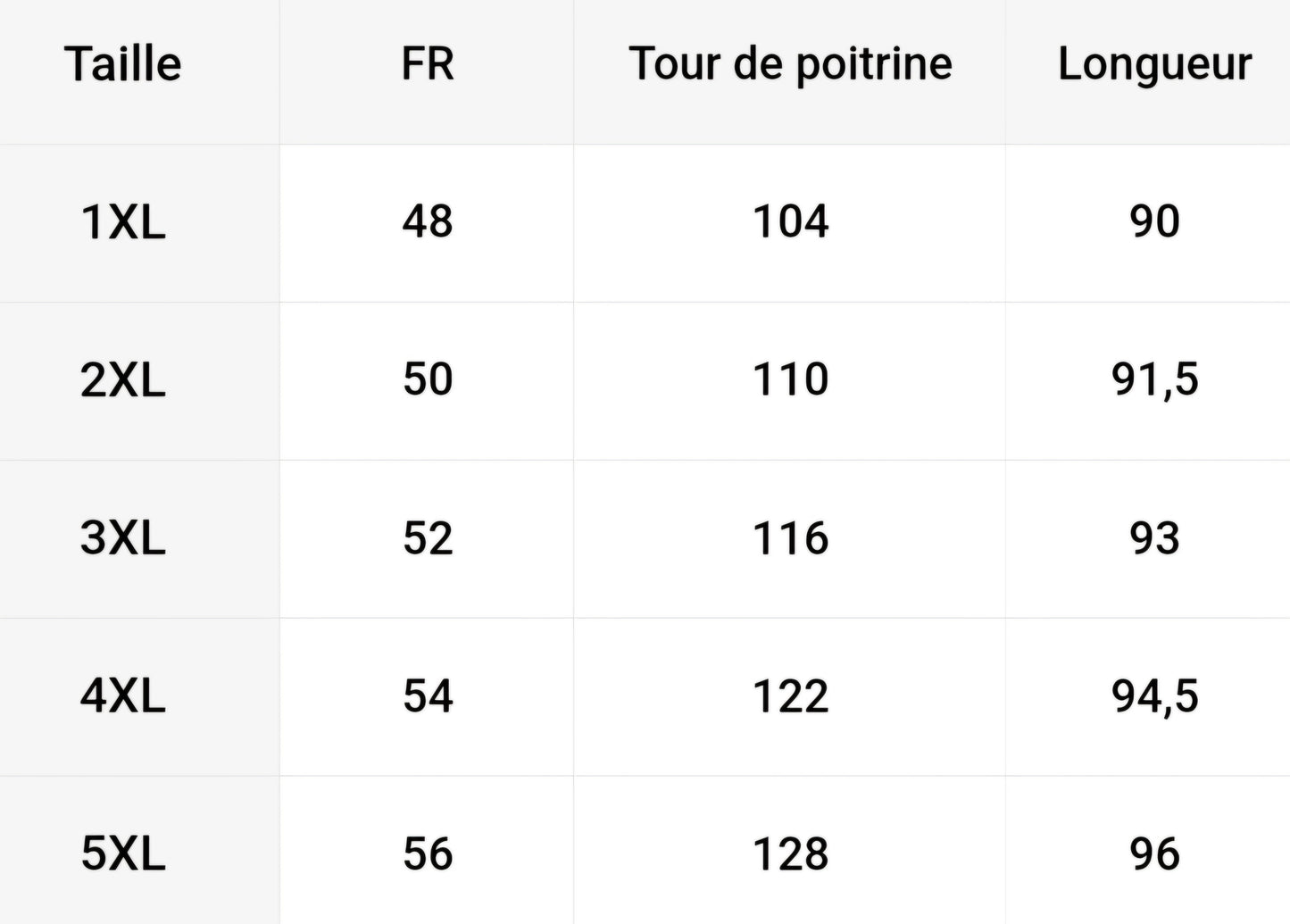Click chest measurement value 122
Image resolution: width=1290 pixels, height=924 pixels.
(790, 695)
